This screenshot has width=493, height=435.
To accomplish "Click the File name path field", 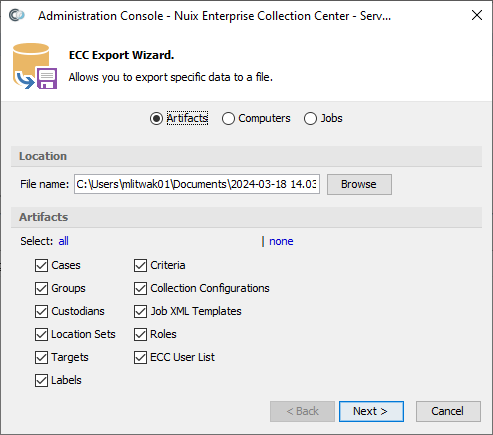I will coord(197,184).
